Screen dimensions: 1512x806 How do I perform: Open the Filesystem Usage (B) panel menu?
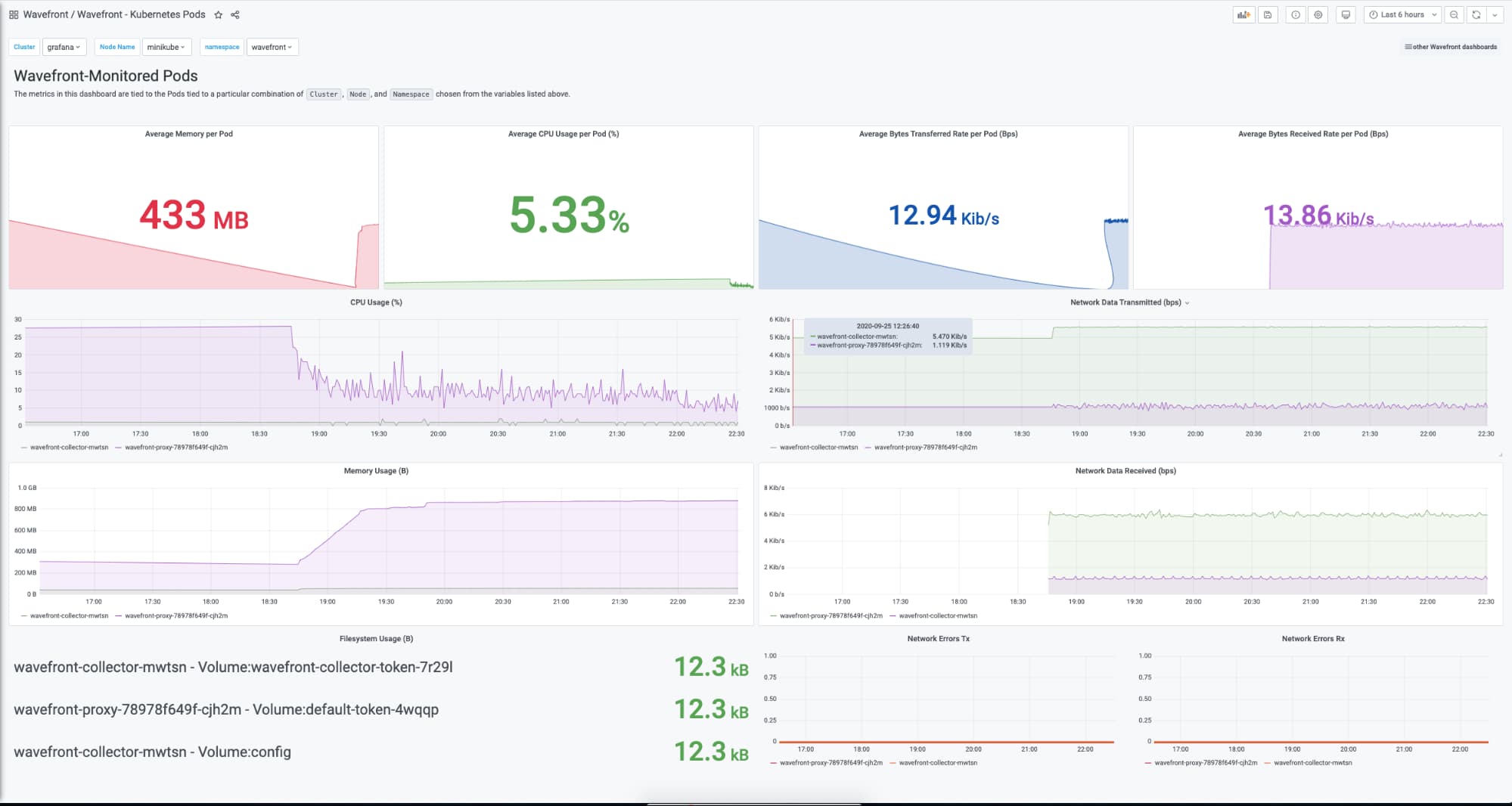point(376,639)
